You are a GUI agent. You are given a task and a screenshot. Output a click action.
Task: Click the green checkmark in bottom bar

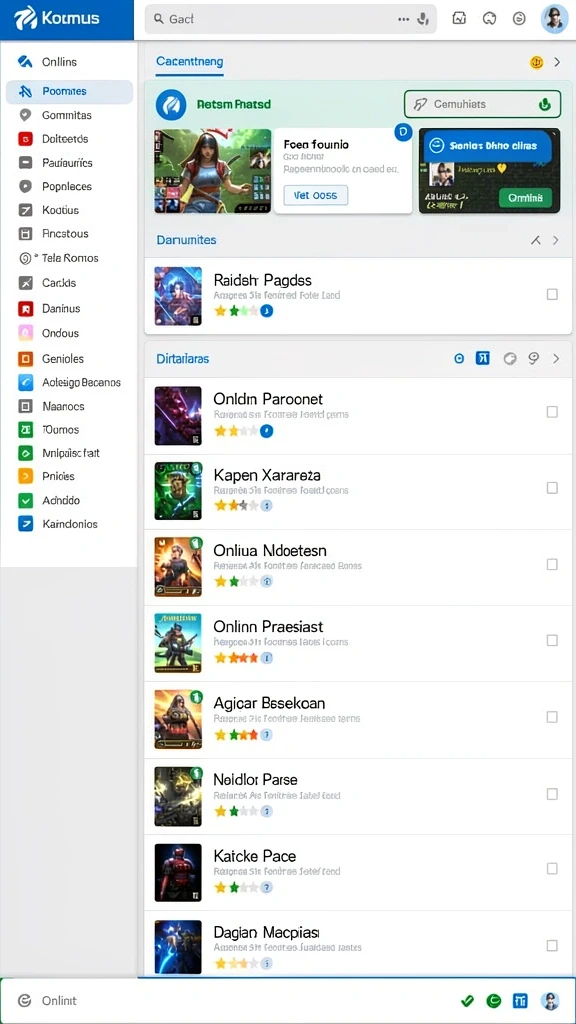467,1000
